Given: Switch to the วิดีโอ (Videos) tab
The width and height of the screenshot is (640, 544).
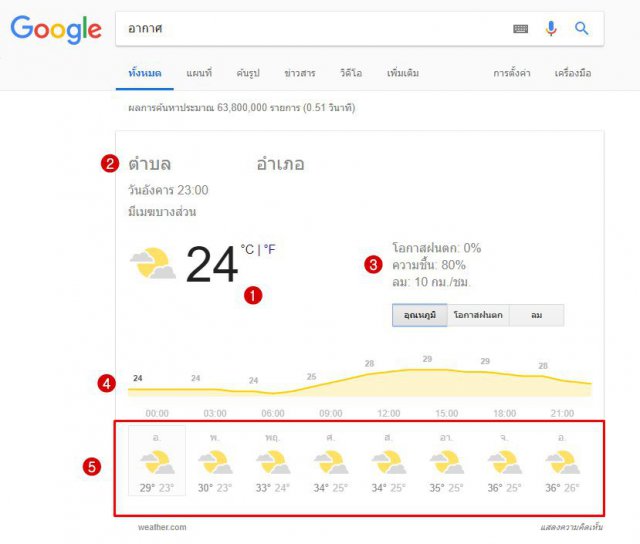Looking at the screenshot, I should (351, 74).
